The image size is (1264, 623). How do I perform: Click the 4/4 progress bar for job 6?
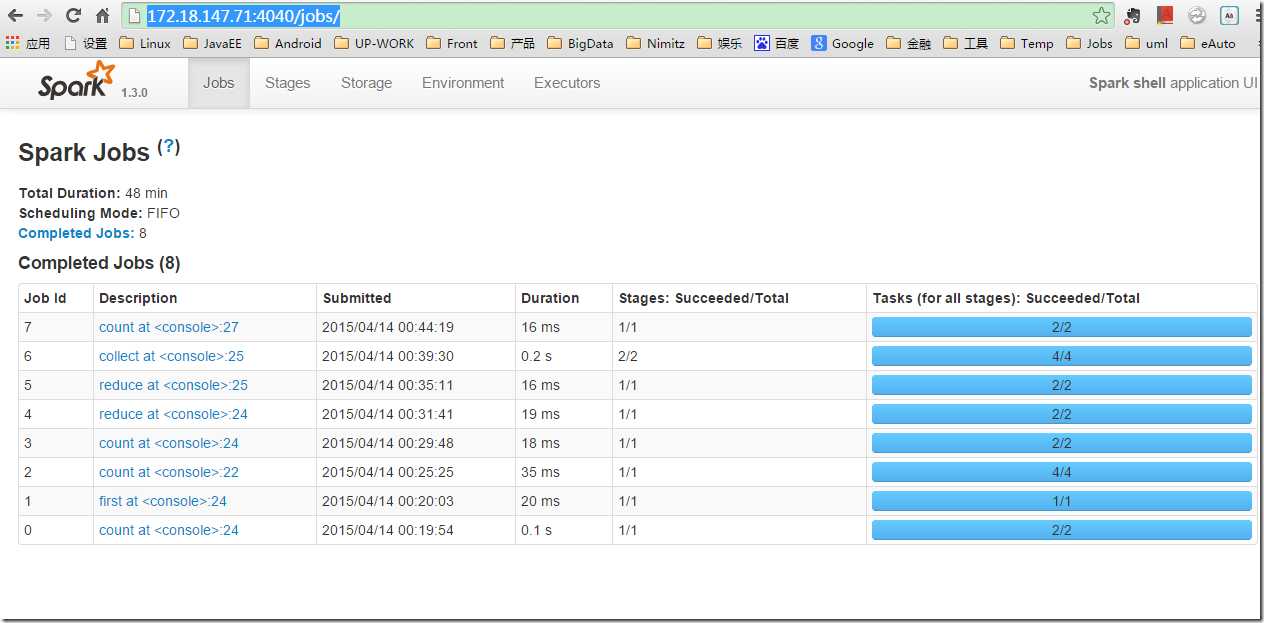coord(1061,356)
